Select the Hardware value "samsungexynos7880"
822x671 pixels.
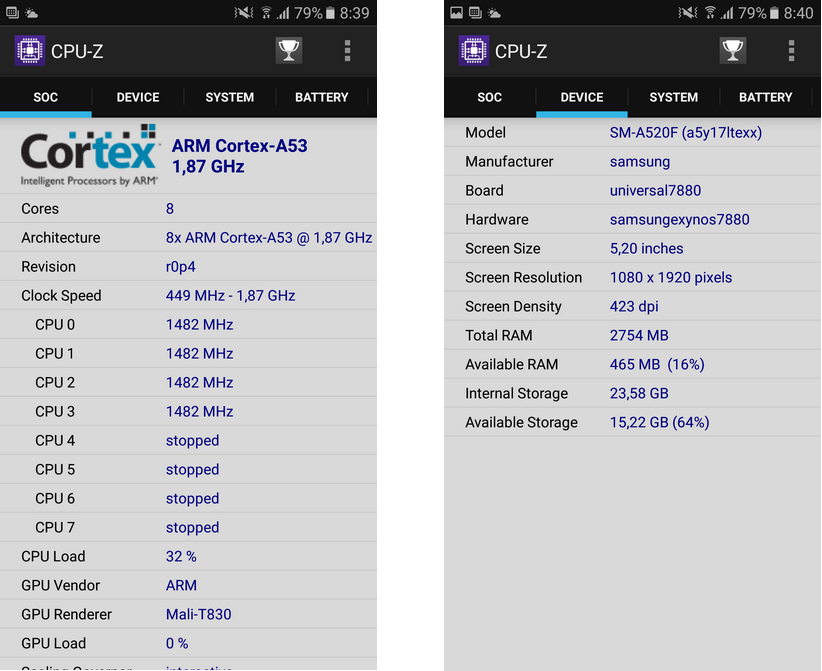[679, 220]
